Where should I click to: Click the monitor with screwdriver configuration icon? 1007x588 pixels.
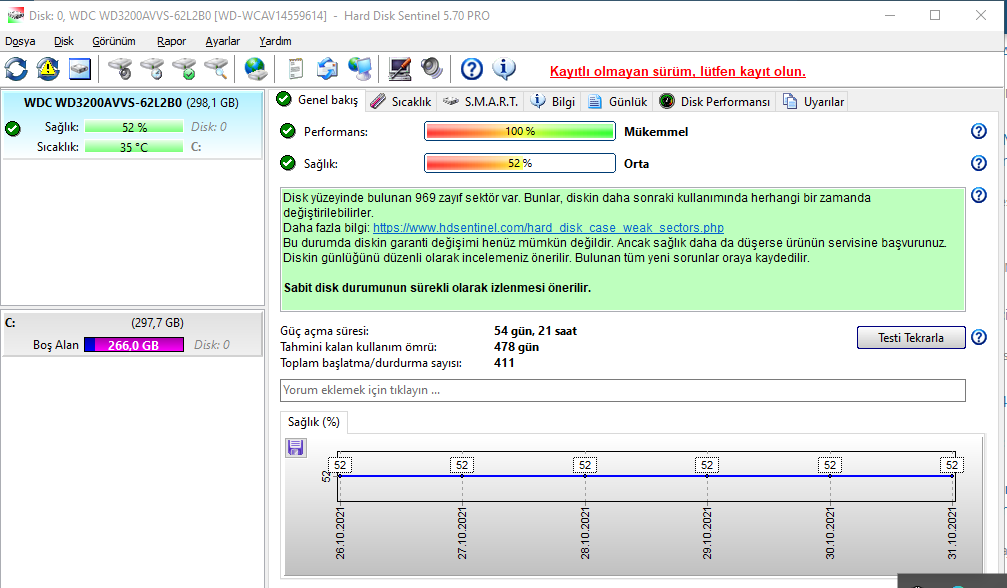point(399,69)
